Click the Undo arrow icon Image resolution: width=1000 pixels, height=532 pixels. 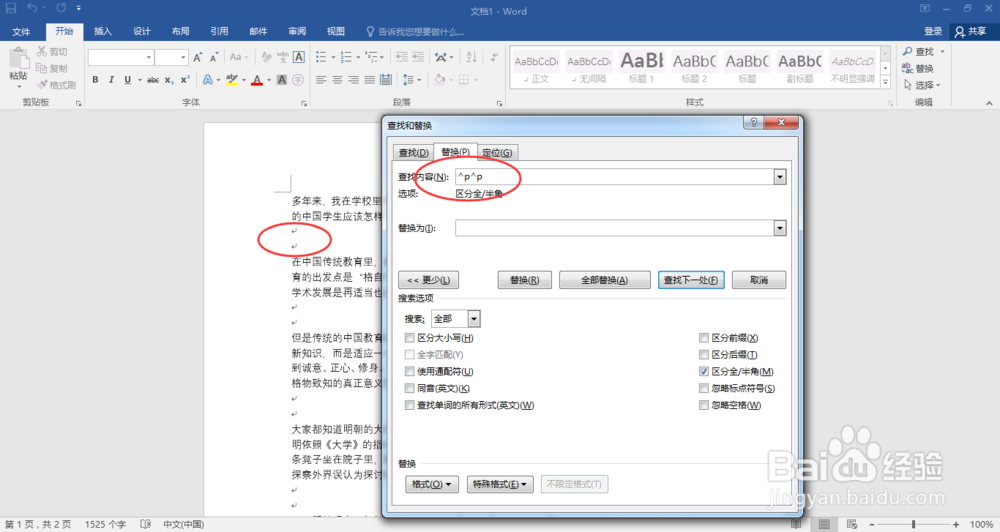pos(32,8)
